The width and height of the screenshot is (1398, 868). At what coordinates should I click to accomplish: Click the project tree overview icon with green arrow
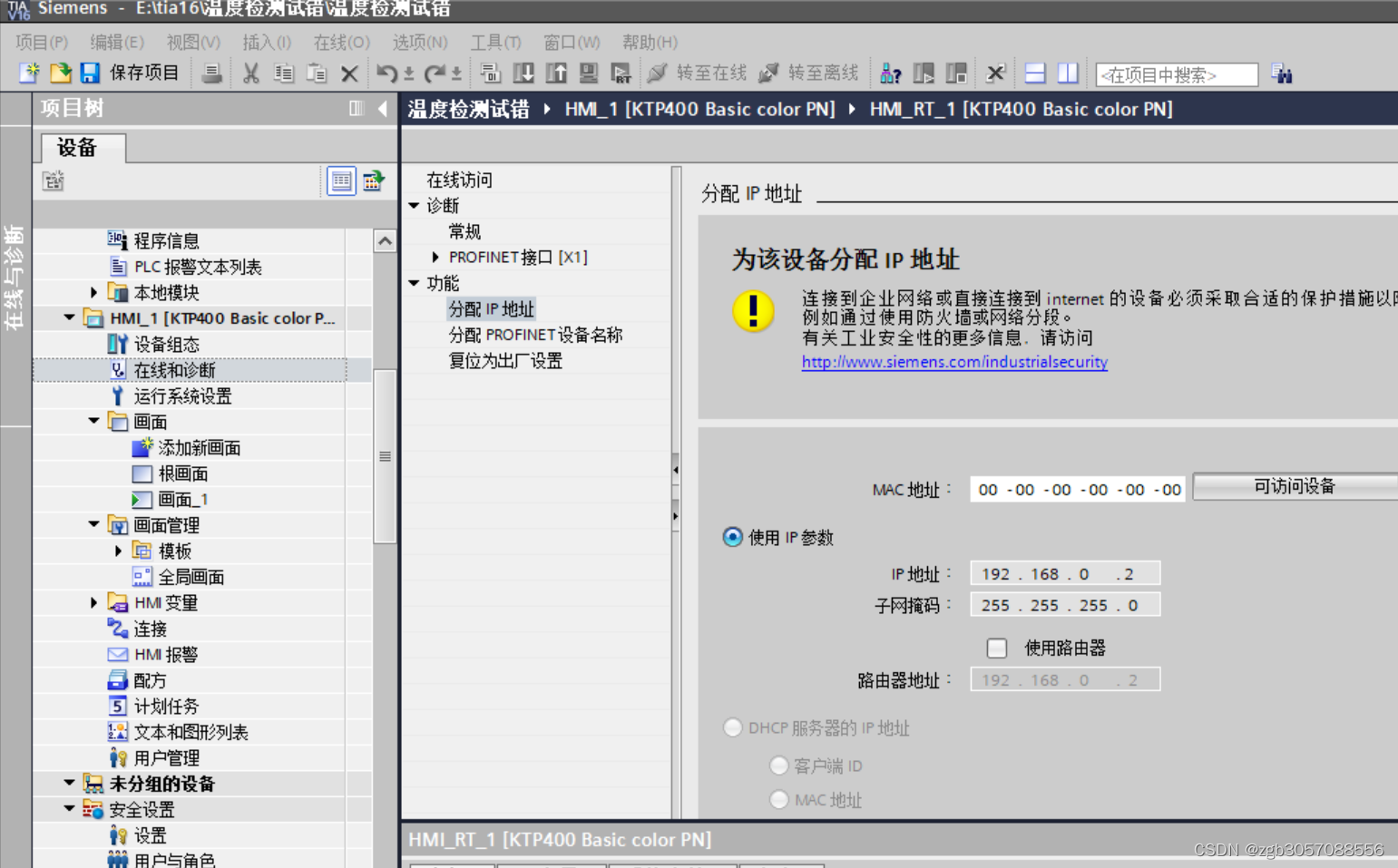pyautogui.click(x=374, y=181)
